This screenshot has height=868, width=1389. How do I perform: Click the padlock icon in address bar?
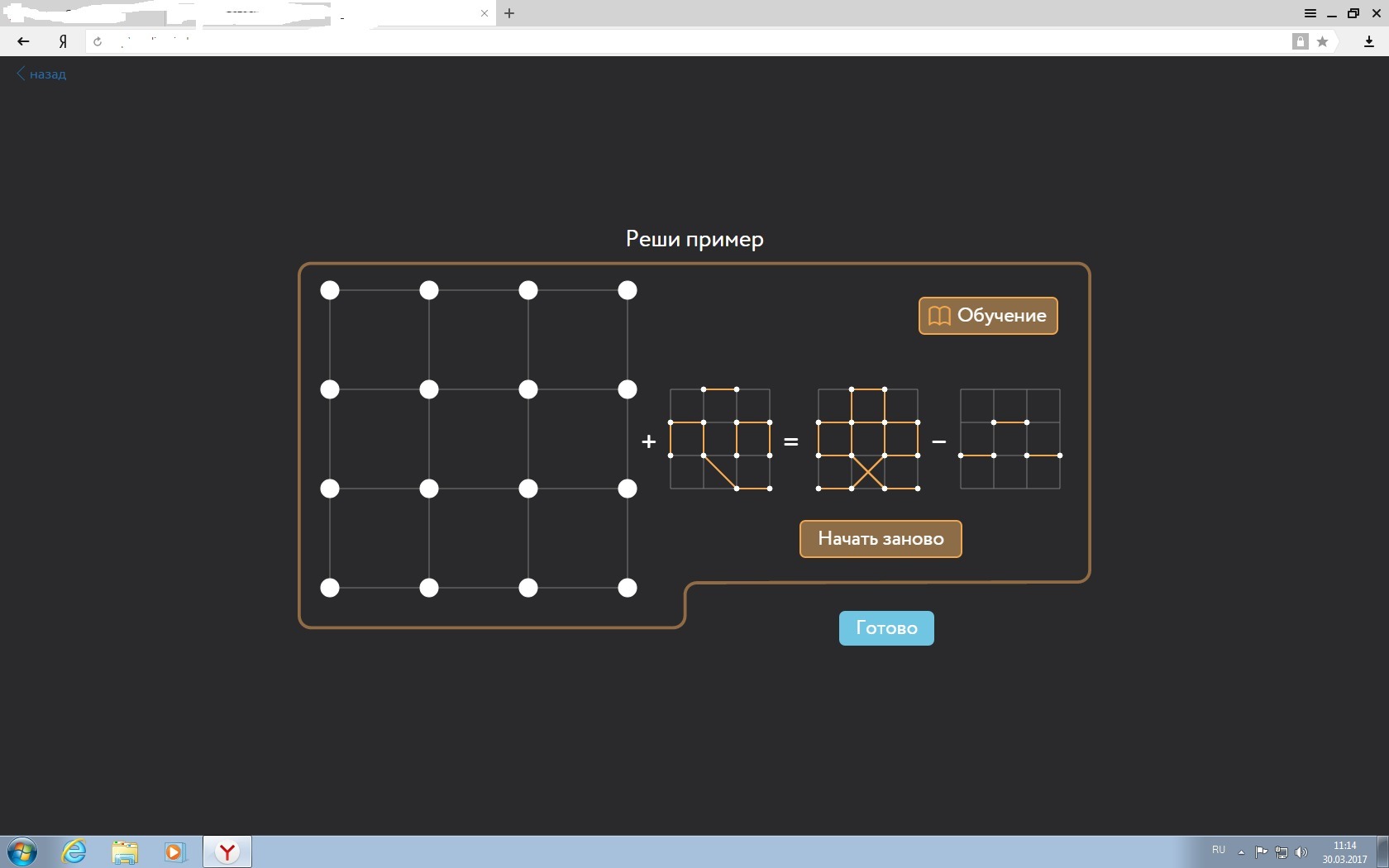[x=1300, y=41]
